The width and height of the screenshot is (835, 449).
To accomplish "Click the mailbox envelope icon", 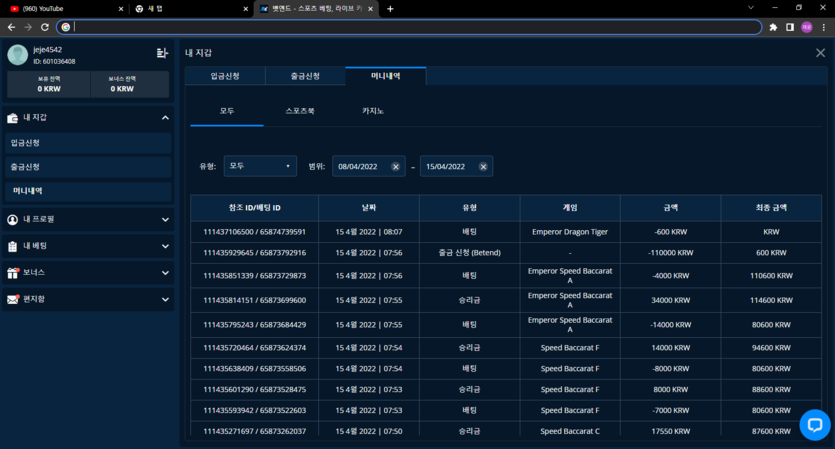I will coord(13,299).
